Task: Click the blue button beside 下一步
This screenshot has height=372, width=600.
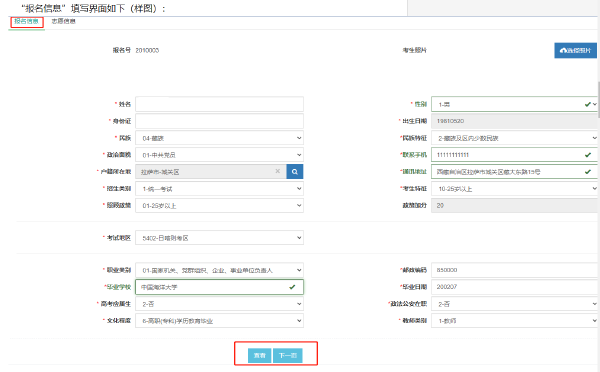Action: click(x=259, y=356)
